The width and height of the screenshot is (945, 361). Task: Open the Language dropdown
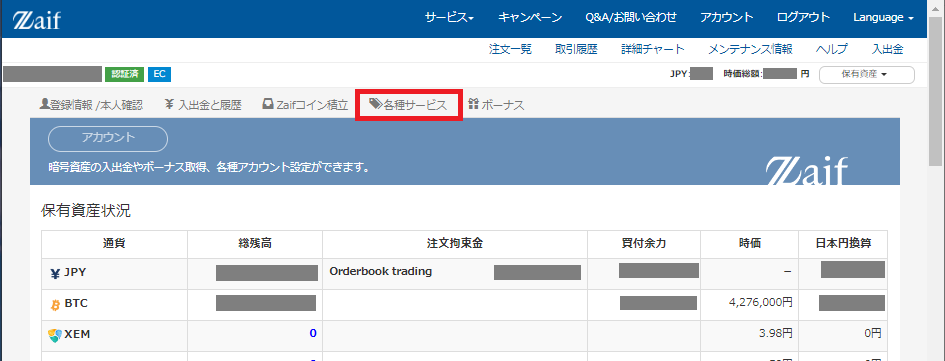click(884, 17)
